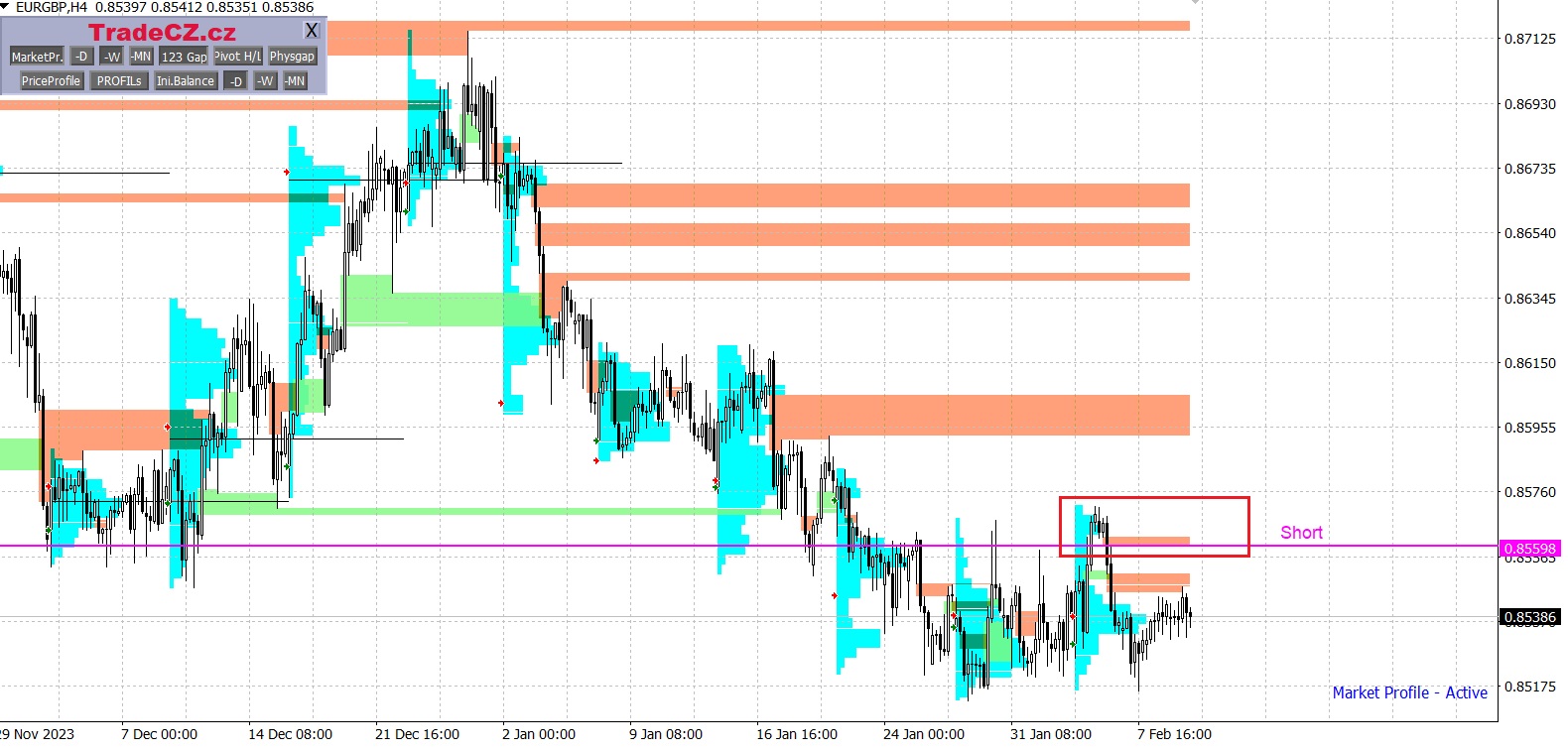Image resolution: width=1568 pixels, height=752 pixels.
Task: Toggle the Physgap button
Action: click(x=292, y=57)
